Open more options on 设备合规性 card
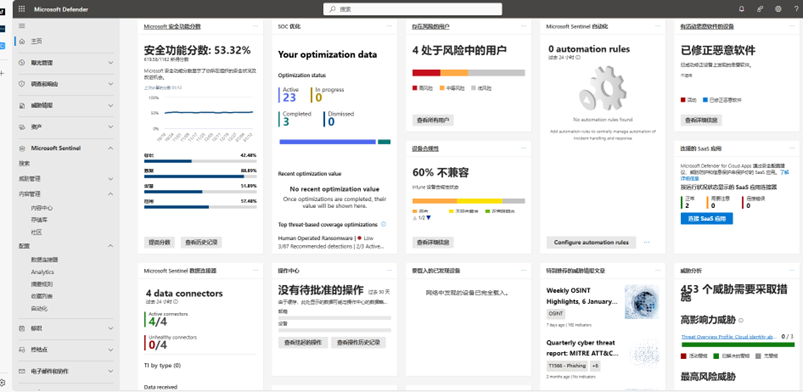 [x=523, y=148]
